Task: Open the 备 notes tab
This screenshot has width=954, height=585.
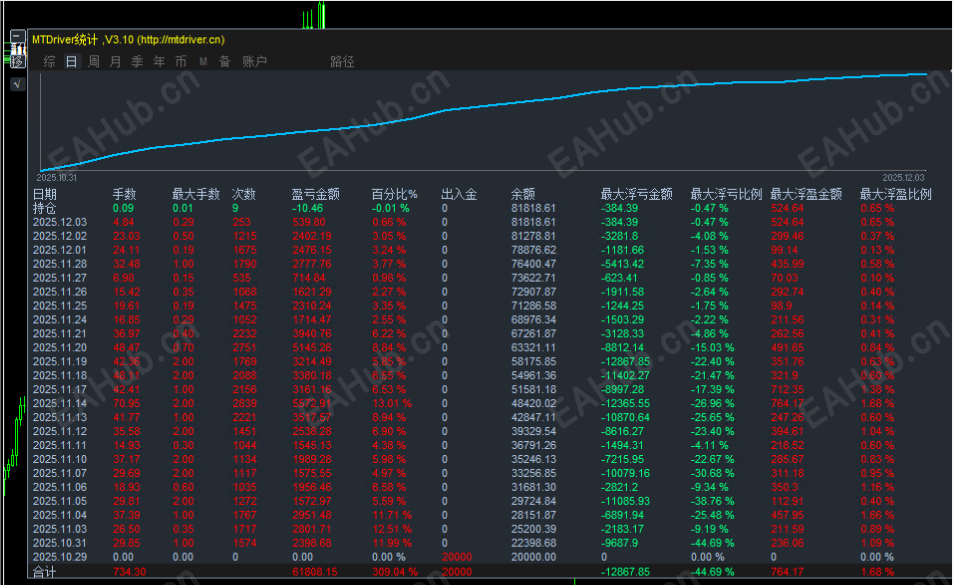Action: (225, 61)
